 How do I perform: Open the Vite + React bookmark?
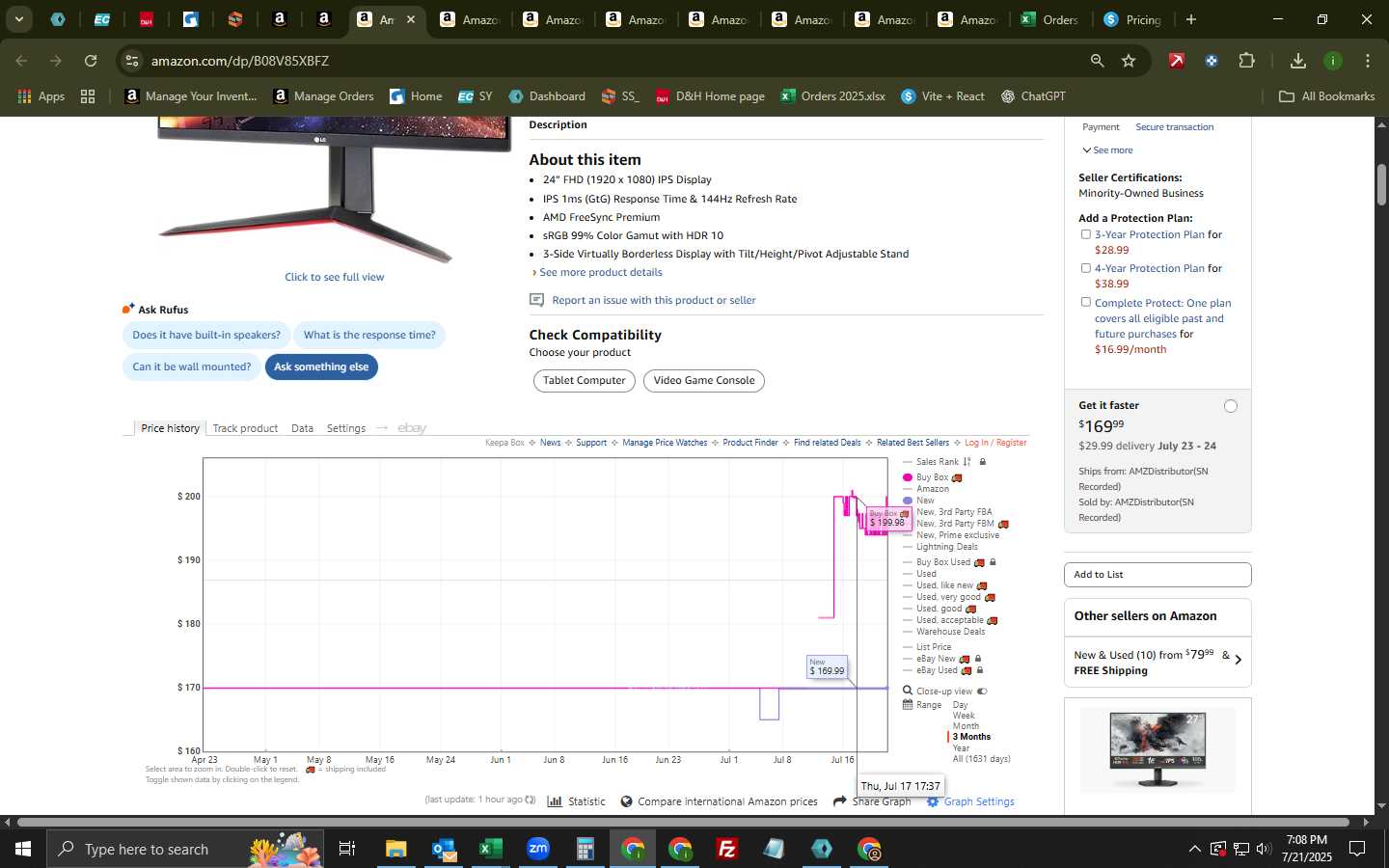(942, 96)
